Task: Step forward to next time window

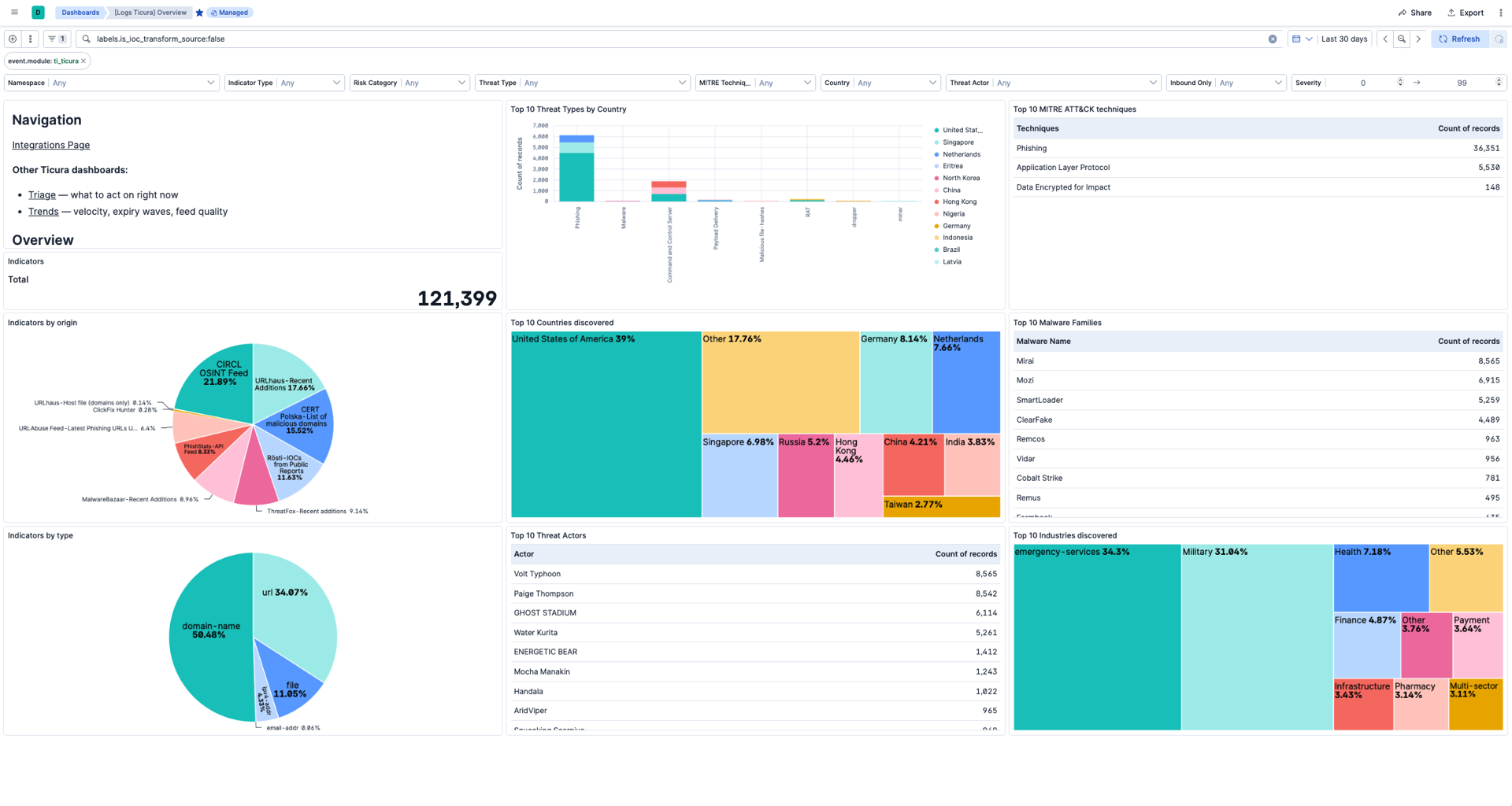Action: coord(1418,39)
